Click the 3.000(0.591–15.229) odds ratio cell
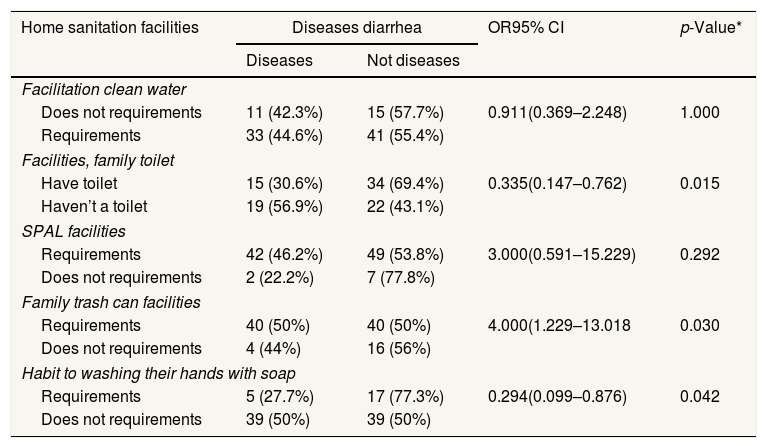767x448 pixels. pos(561,254)
